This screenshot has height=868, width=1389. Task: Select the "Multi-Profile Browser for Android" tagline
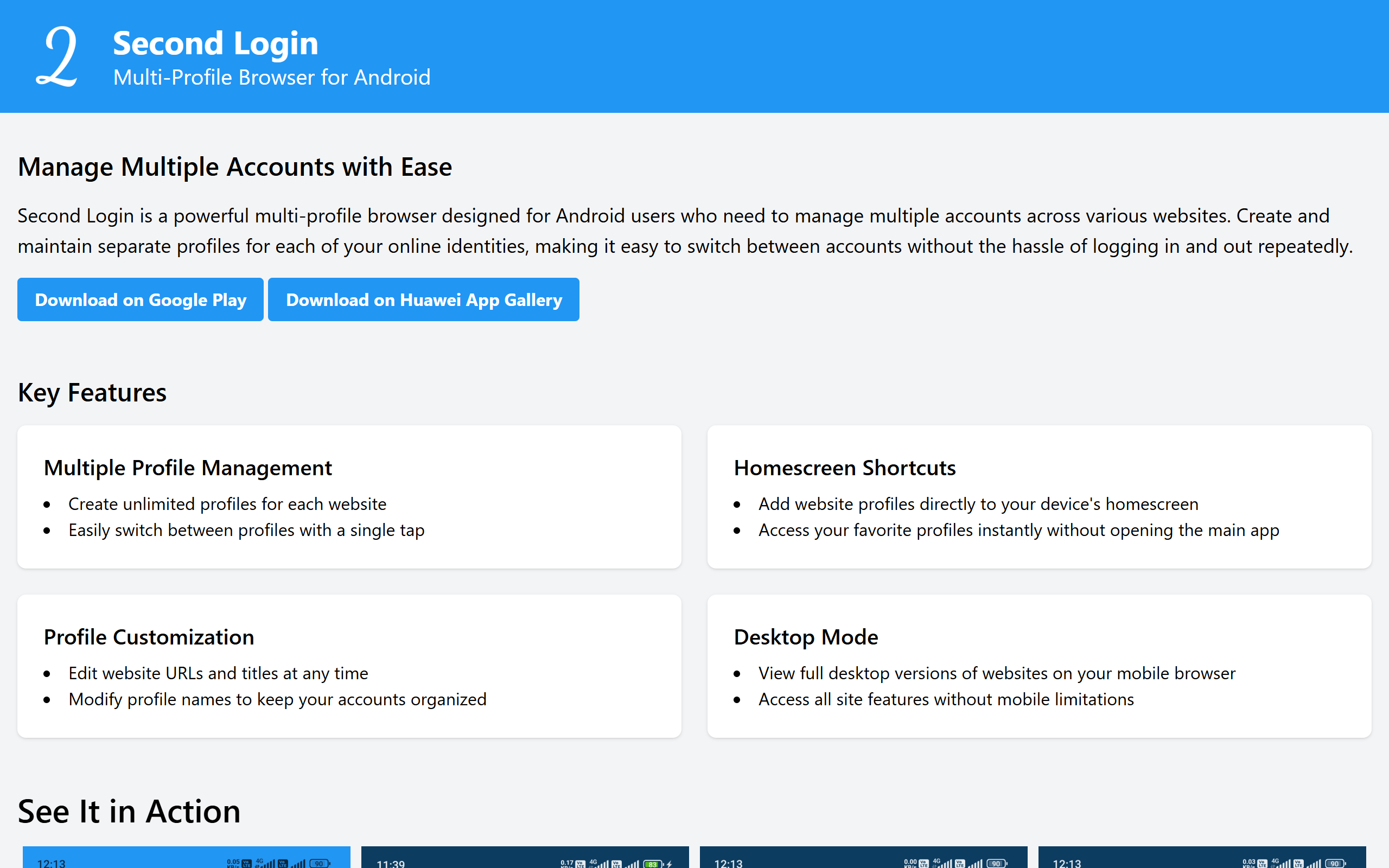point(271,77)
